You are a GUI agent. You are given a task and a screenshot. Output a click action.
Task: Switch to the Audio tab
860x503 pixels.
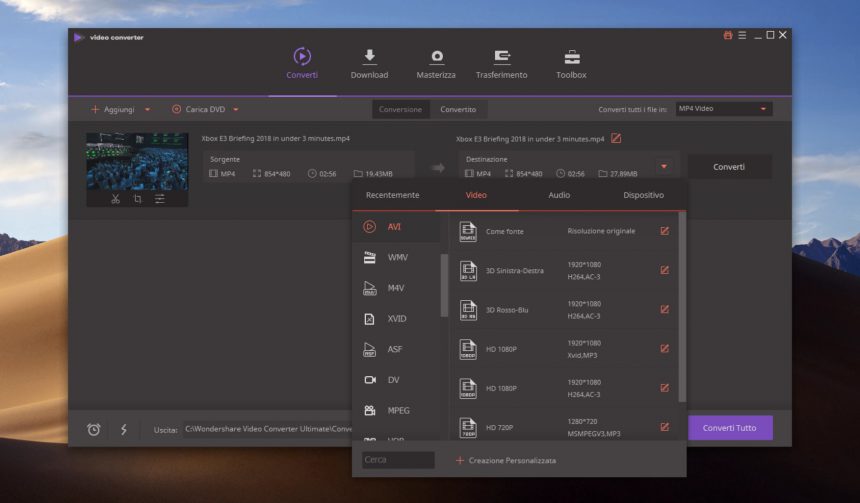click(559, 195)
